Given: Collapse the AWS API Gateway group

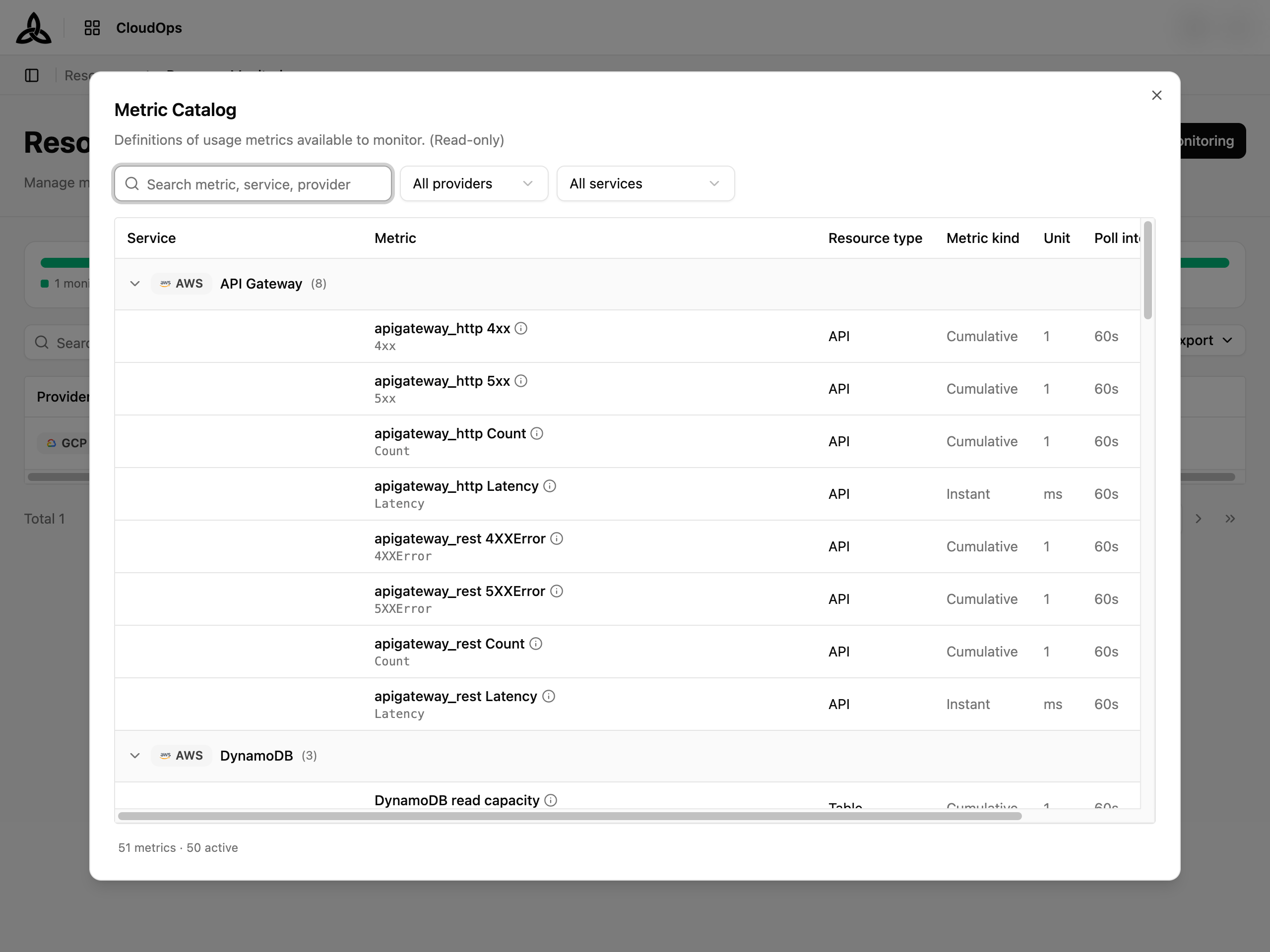Looking at the screenshot, I should pos(135,284).
